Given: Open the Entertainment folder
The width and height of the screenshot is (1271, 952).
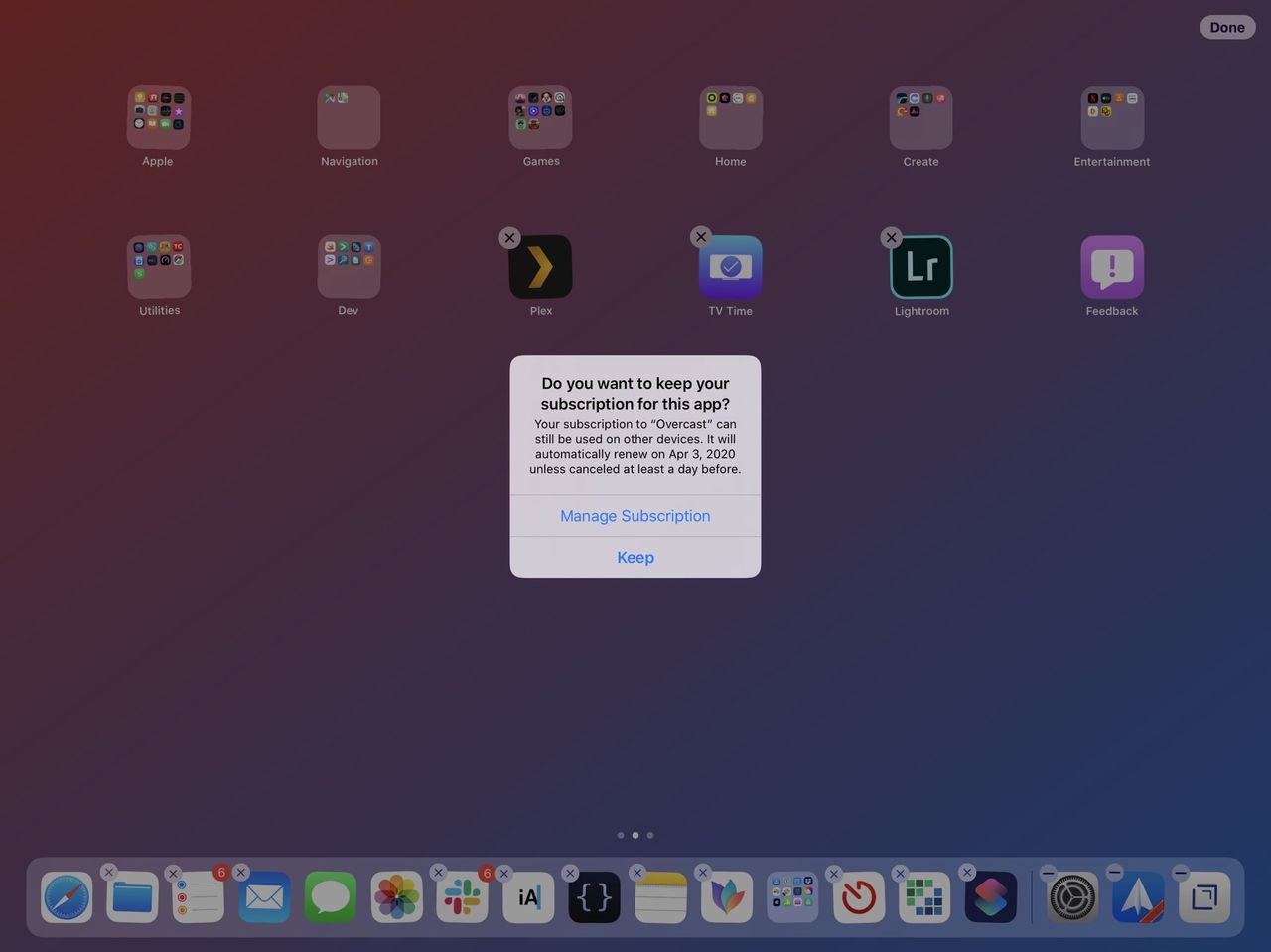Looking at the screenshot, I should point(1111,116).
